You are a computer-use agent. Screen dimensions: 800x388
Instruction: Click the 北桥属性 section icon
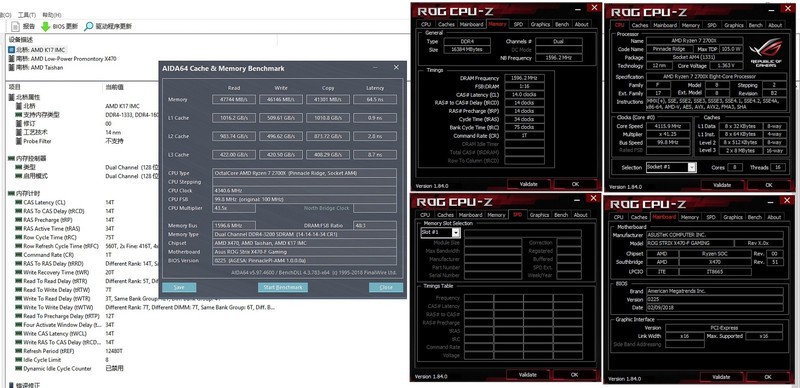coord(12,97)
